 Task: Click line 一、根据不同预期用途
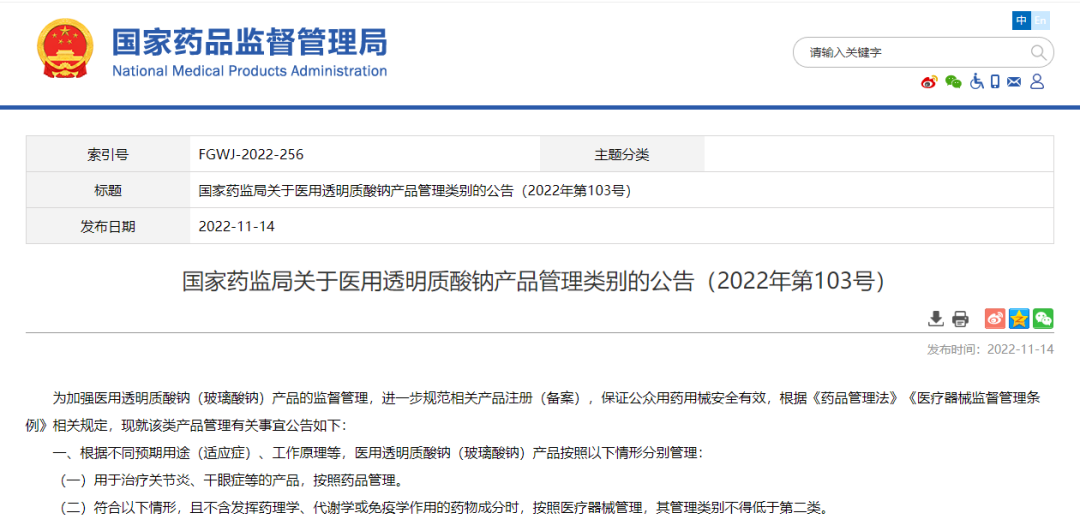pyautogui.click(x=378, y=454)
